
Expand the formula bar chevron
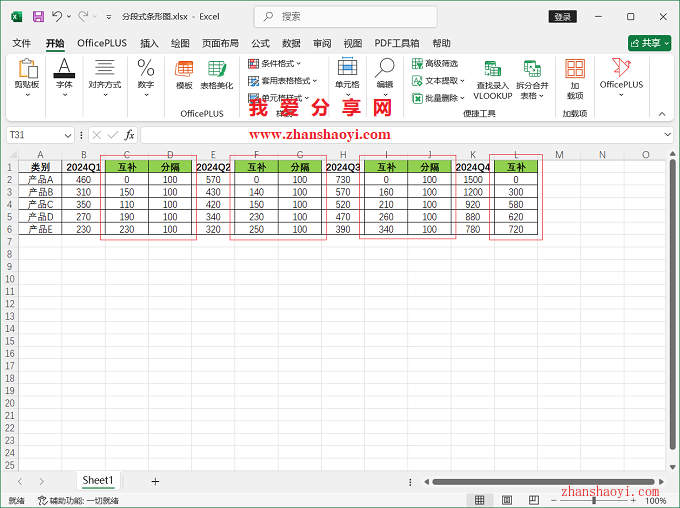click(x=668, y=134)
